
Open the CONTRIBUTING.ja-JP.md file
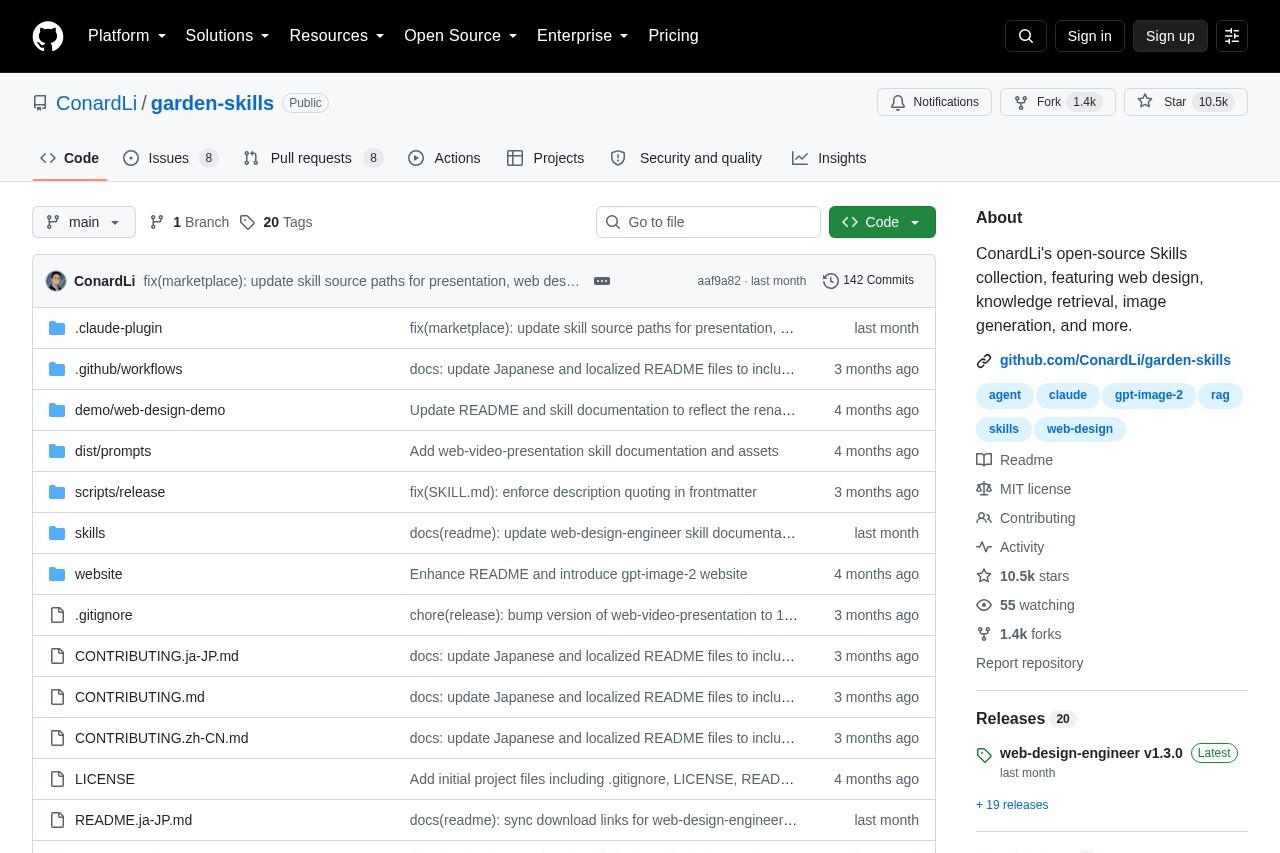coord(156,656)
